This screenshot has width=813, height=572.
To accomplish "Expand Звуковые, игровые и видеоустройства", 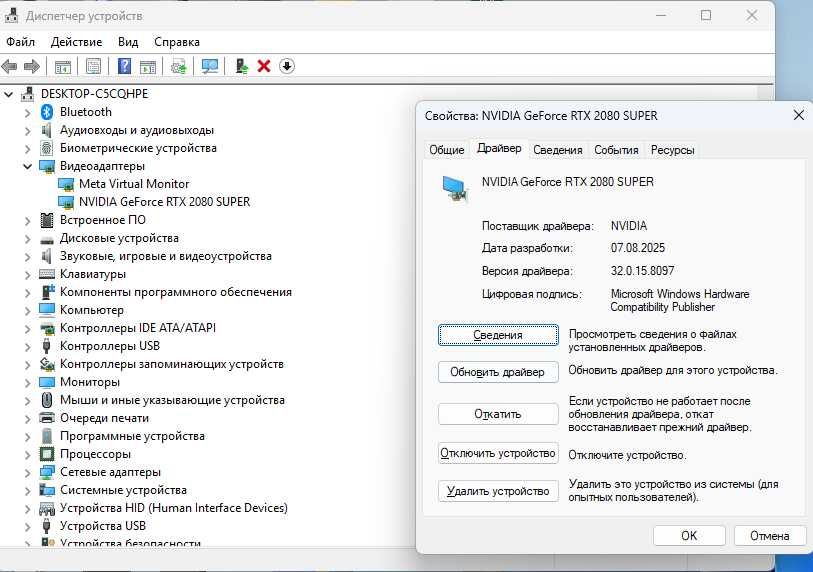I will tap(27, 257).
